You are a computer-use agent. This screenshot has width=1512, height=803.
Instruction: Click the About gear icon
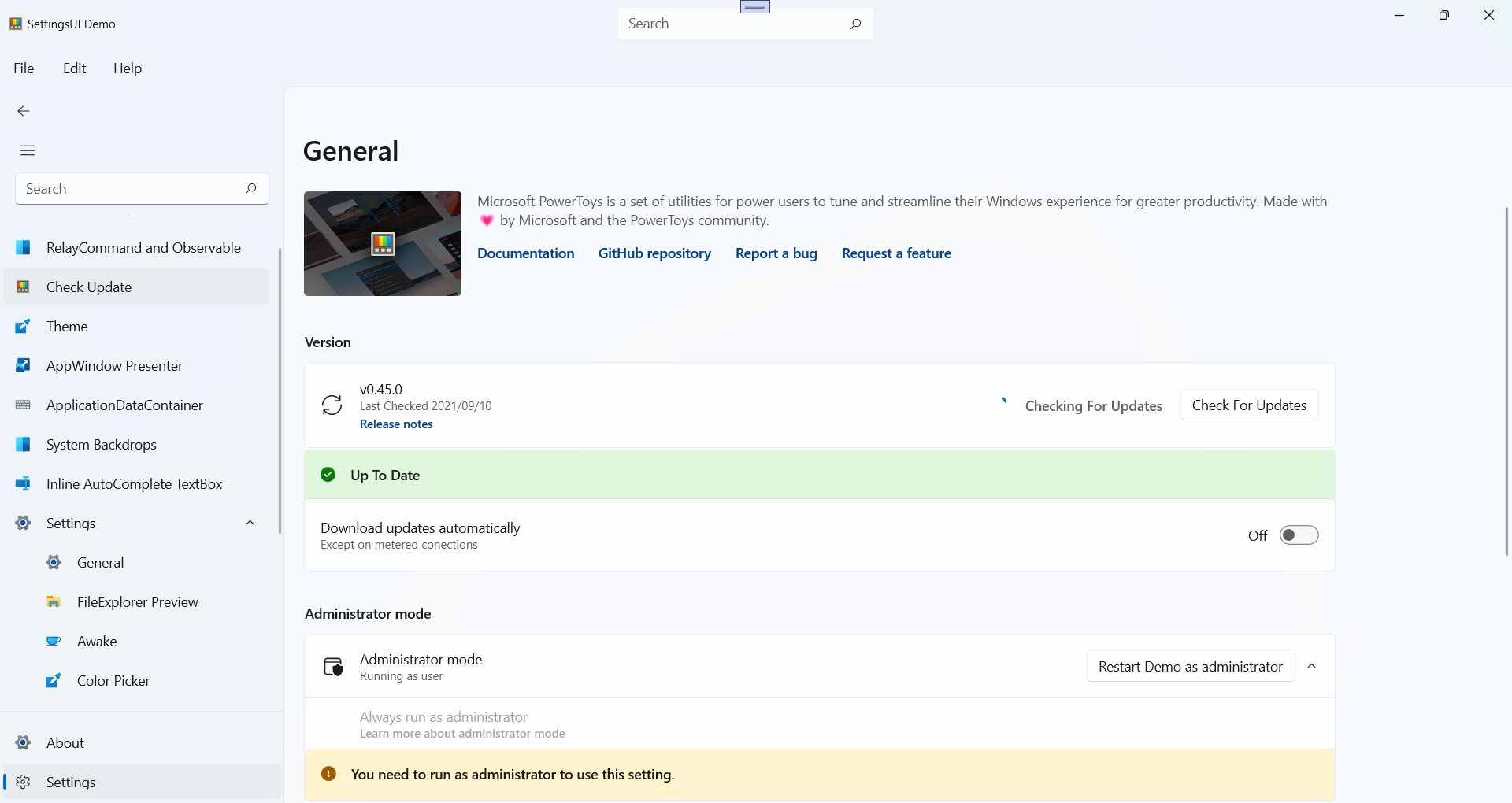(x=24, y=743)
